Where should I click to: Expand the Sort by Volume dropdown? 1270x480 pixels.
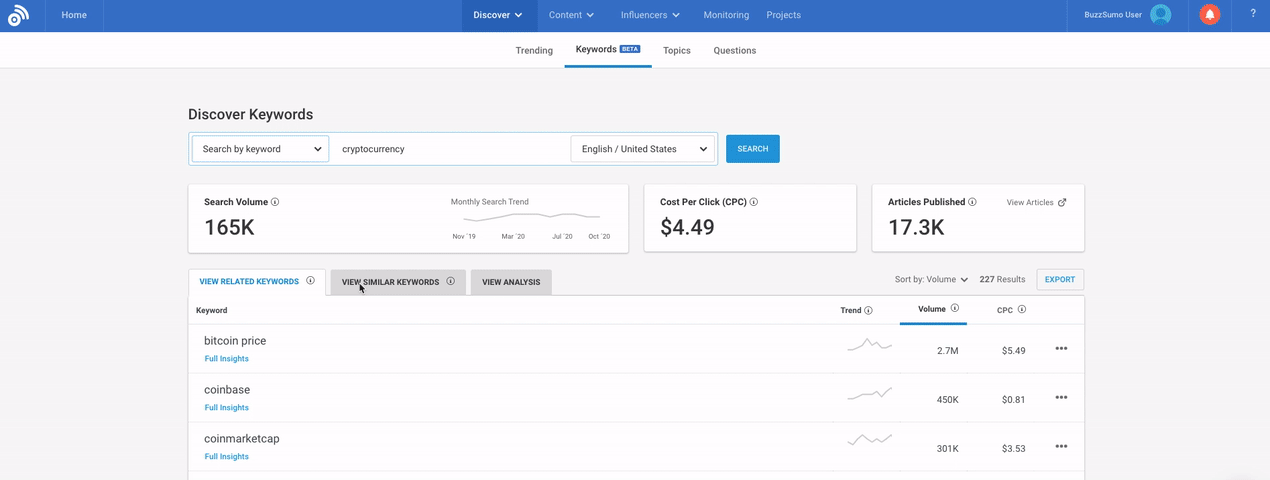click(x=931, y=280)
